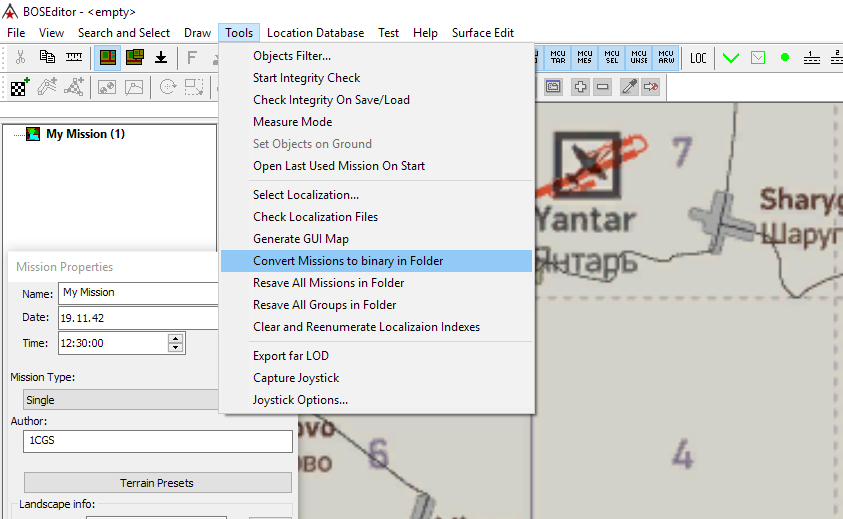This screenshot has width=843, height=519.
Task: Select Export far LOD
Action: (376, 357)
